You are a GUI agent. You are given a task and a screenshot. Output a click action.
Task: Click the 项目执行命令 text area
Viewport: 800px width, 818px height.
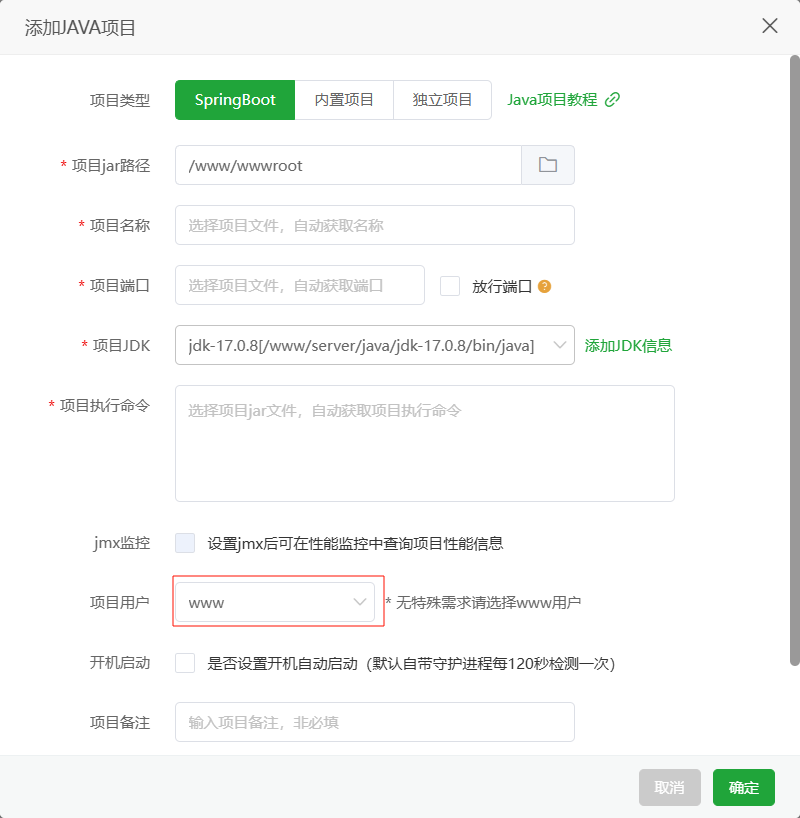point(424,443)
